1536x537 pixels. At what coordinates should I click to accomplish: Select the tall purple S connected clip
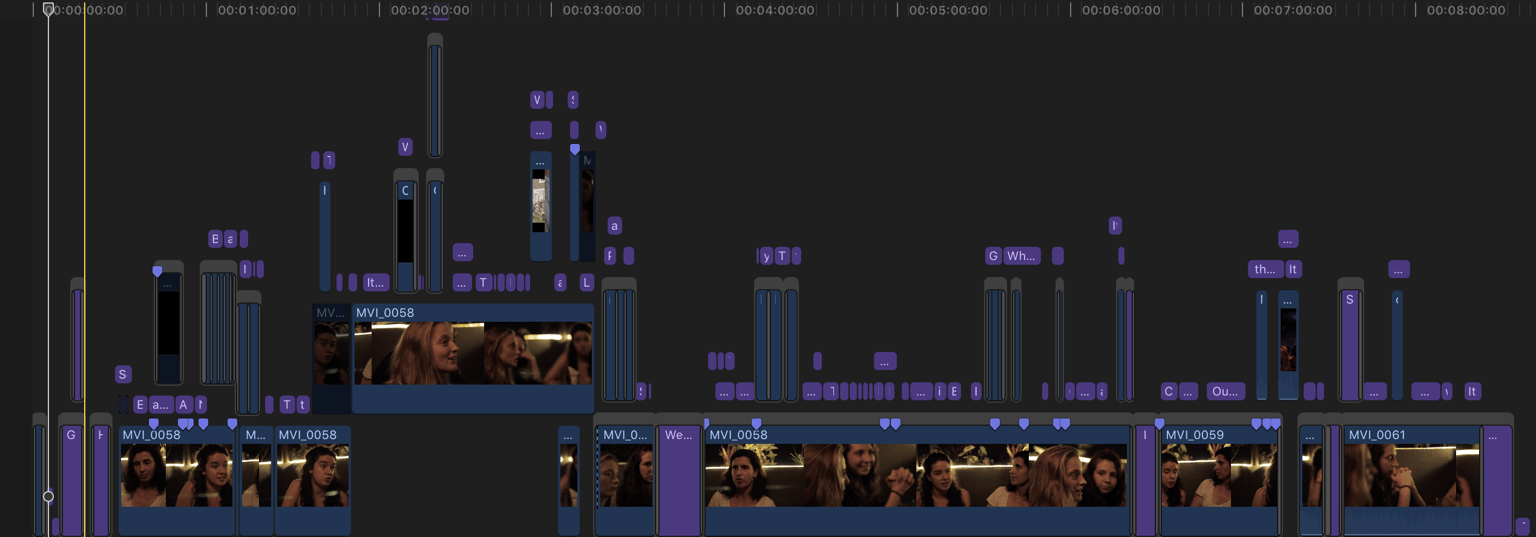point(1350,345)
